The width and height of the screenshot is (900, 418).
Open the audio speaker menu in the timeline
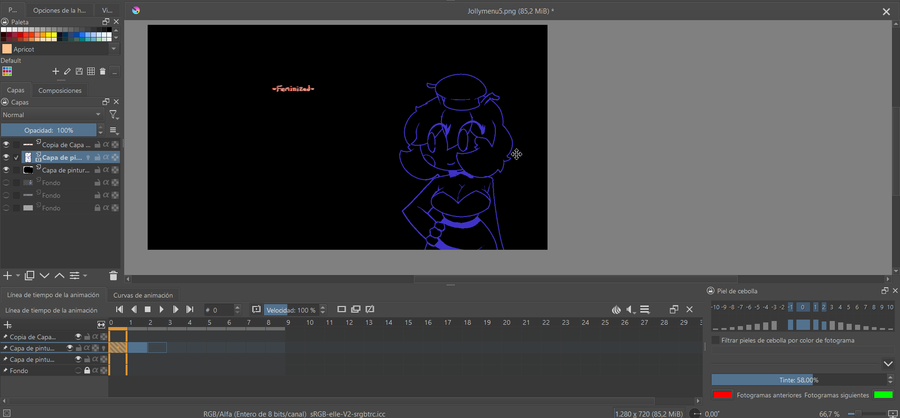tap(630, 309)
